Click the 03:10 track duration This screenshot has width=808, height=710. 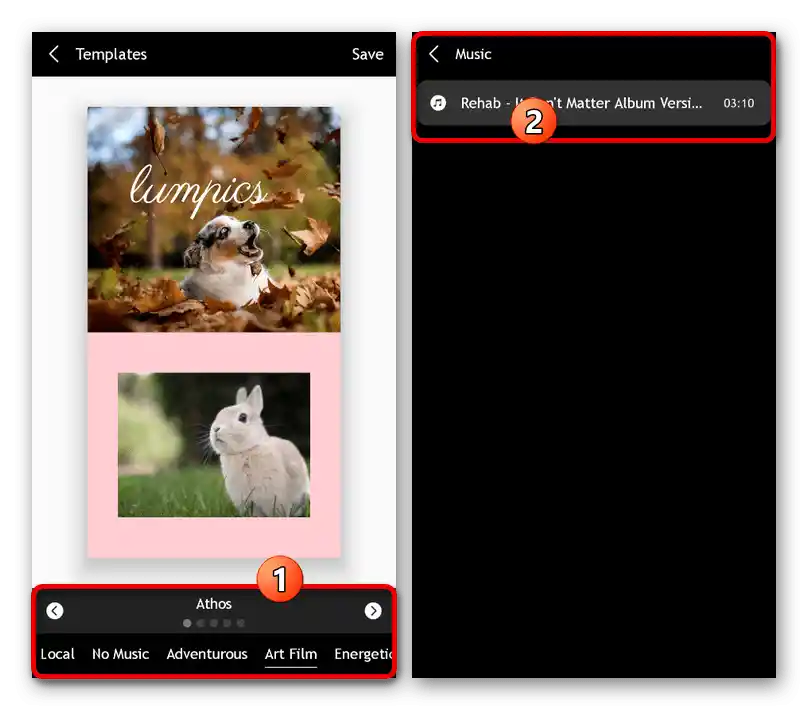pyautogui.click(x=738, y=103)
